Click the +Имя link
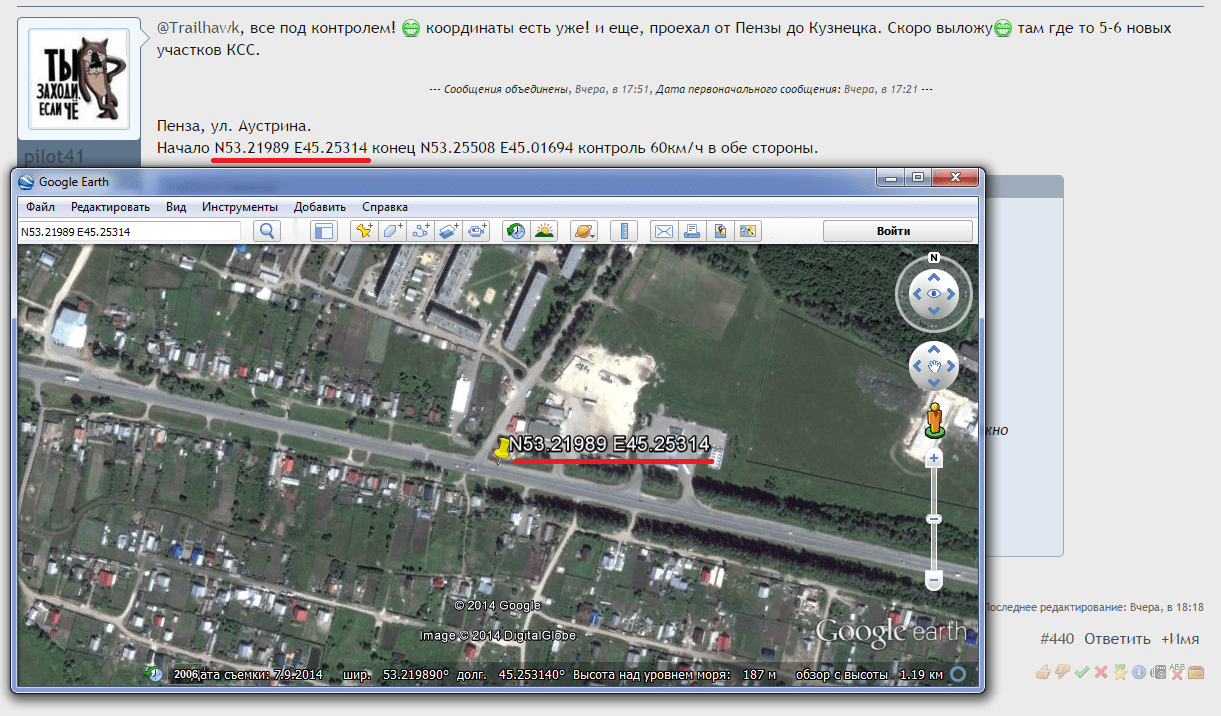Viewport: 1221px width, 716px height. point(1180,639)
